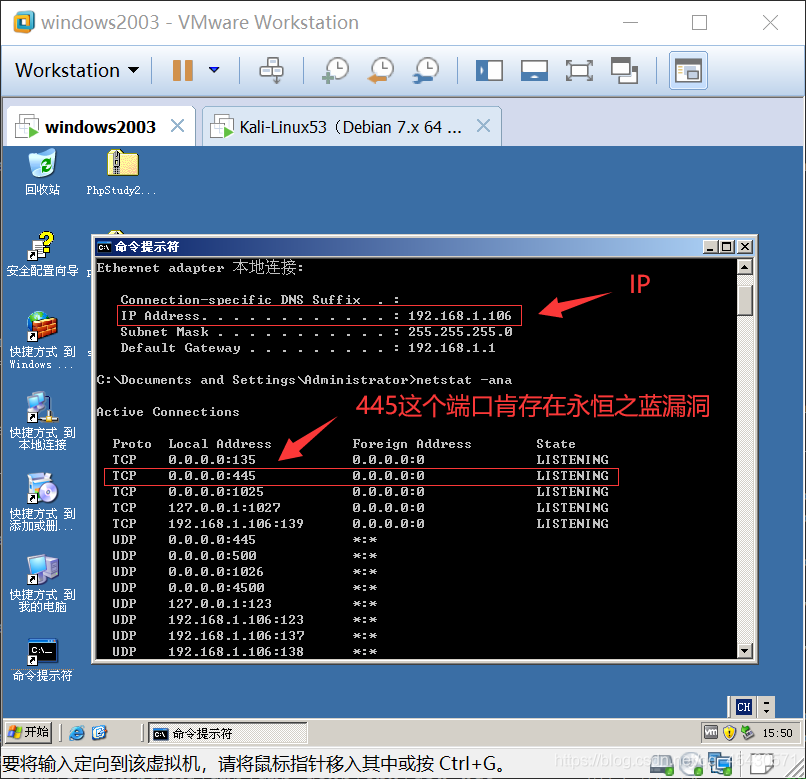The width and height of the screenshot is (806, 779).
Task: Click the TCP 0.0.0.0:135 row
Action: 361,460
